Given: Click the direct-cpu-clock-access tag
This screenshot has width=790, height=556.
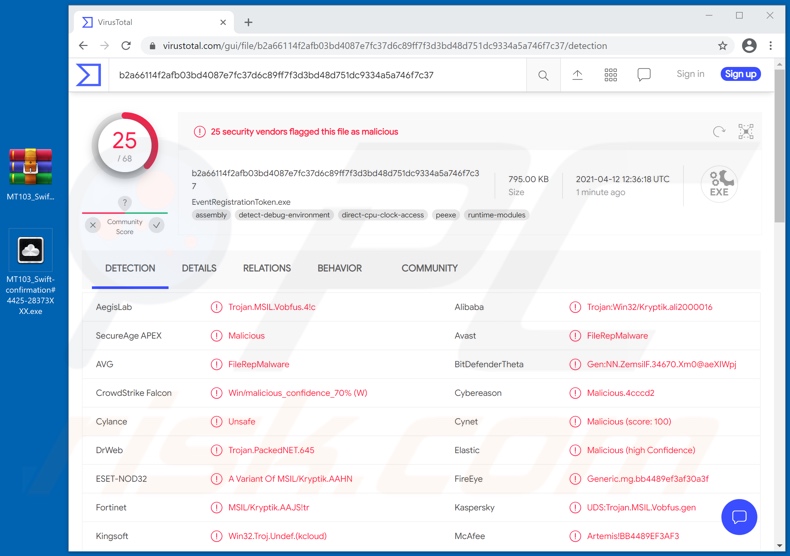Looking at the screenshot, I should 383,215.
